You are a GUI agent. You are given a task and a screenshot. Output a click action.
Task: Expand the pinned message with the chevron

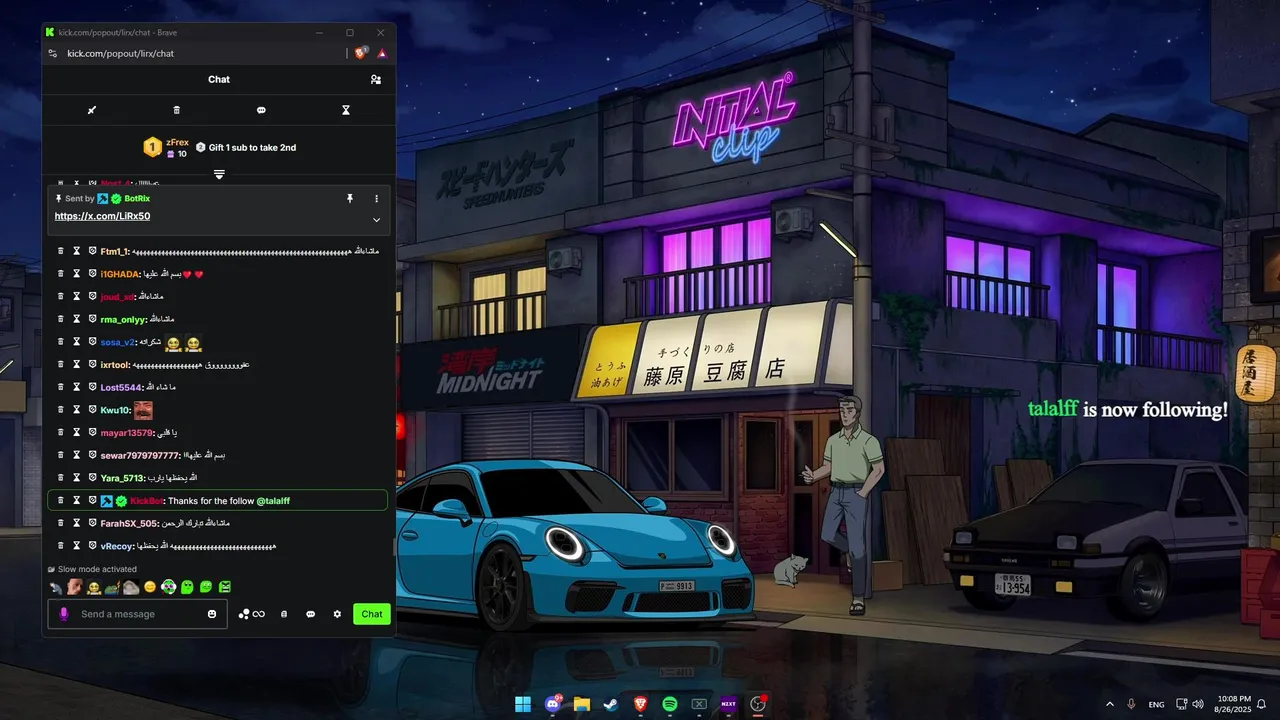(x=376, y=220)
